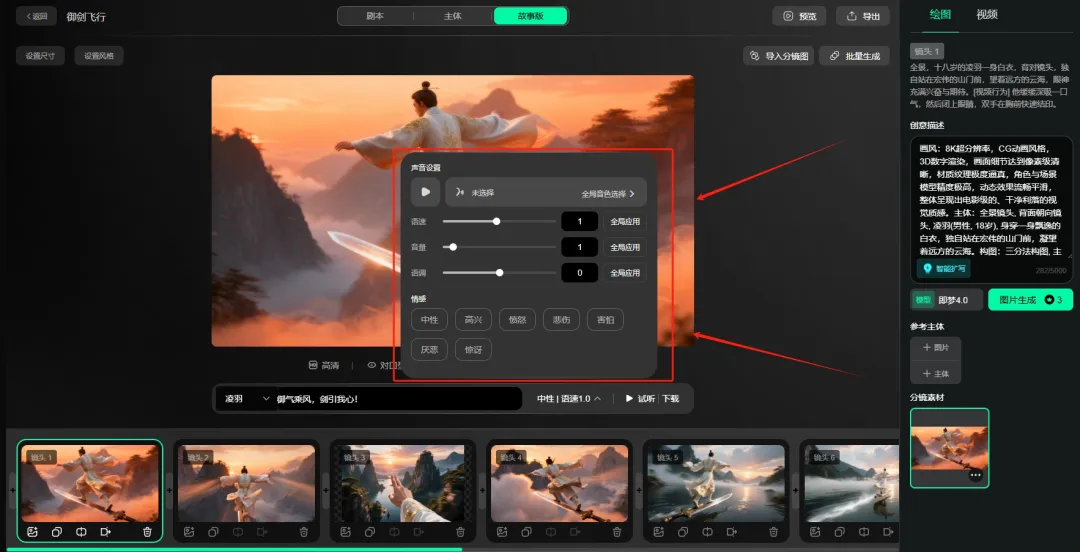Switch to the 视频 tab in right panel
1080x552 pixels.
pyautogui.click(x=986, y=14)
